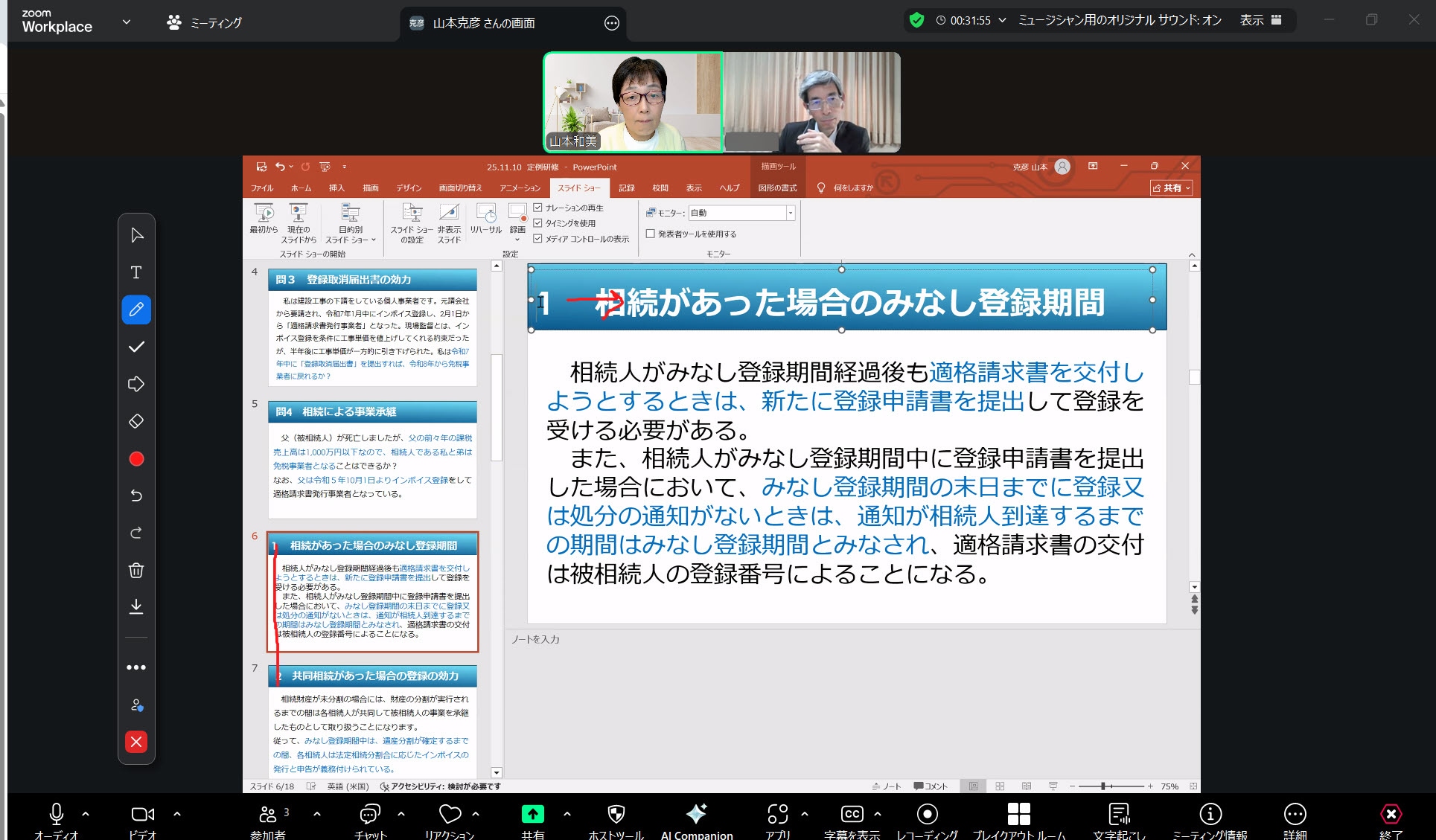Open the デザイン ribbon tab

[x=409, y=188]
